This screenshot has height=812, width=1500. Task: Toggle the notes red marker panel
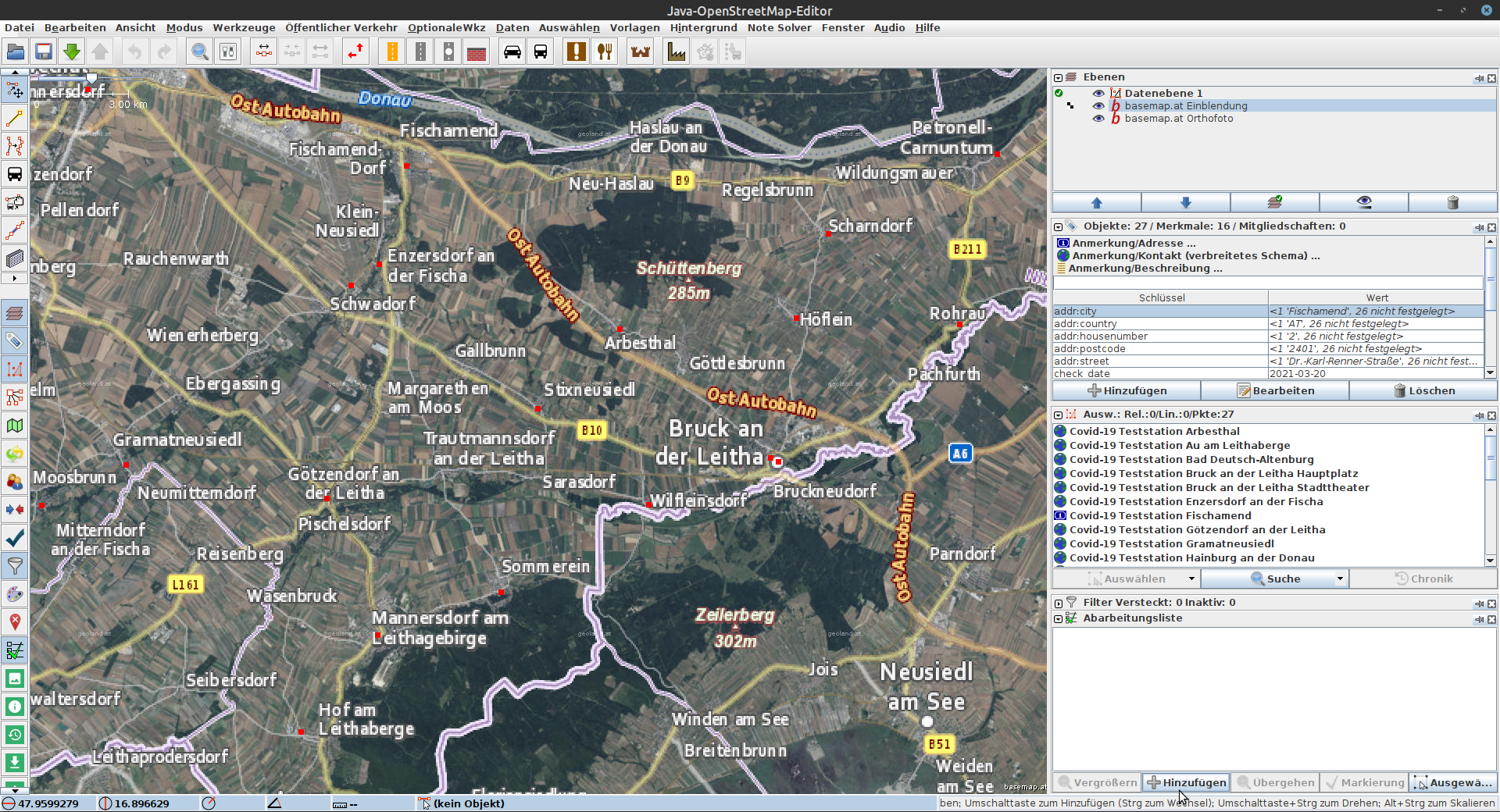[x=15, y=622]
